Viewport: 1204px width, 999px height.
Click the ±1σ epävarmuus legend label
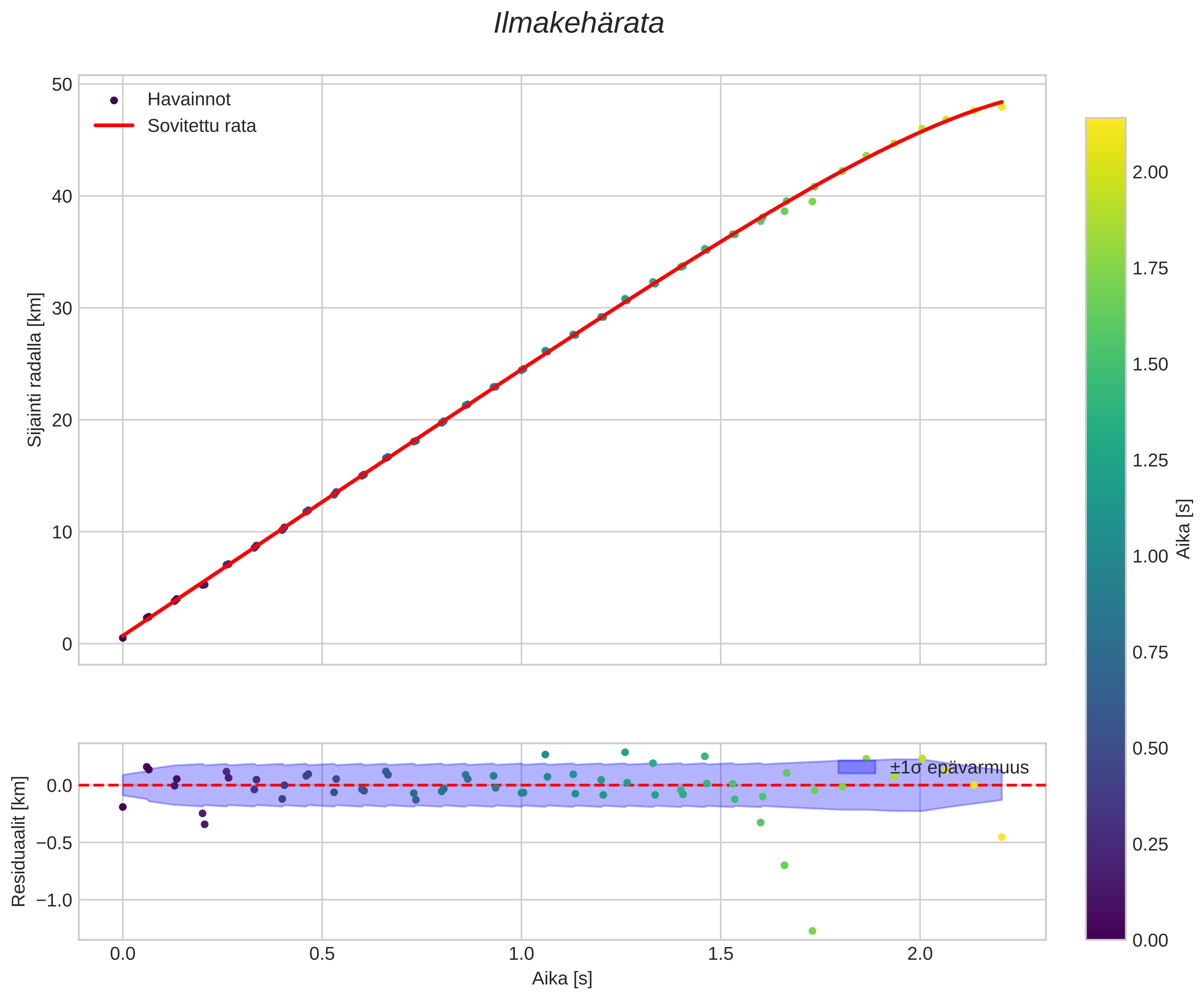[x=959, y=768]
